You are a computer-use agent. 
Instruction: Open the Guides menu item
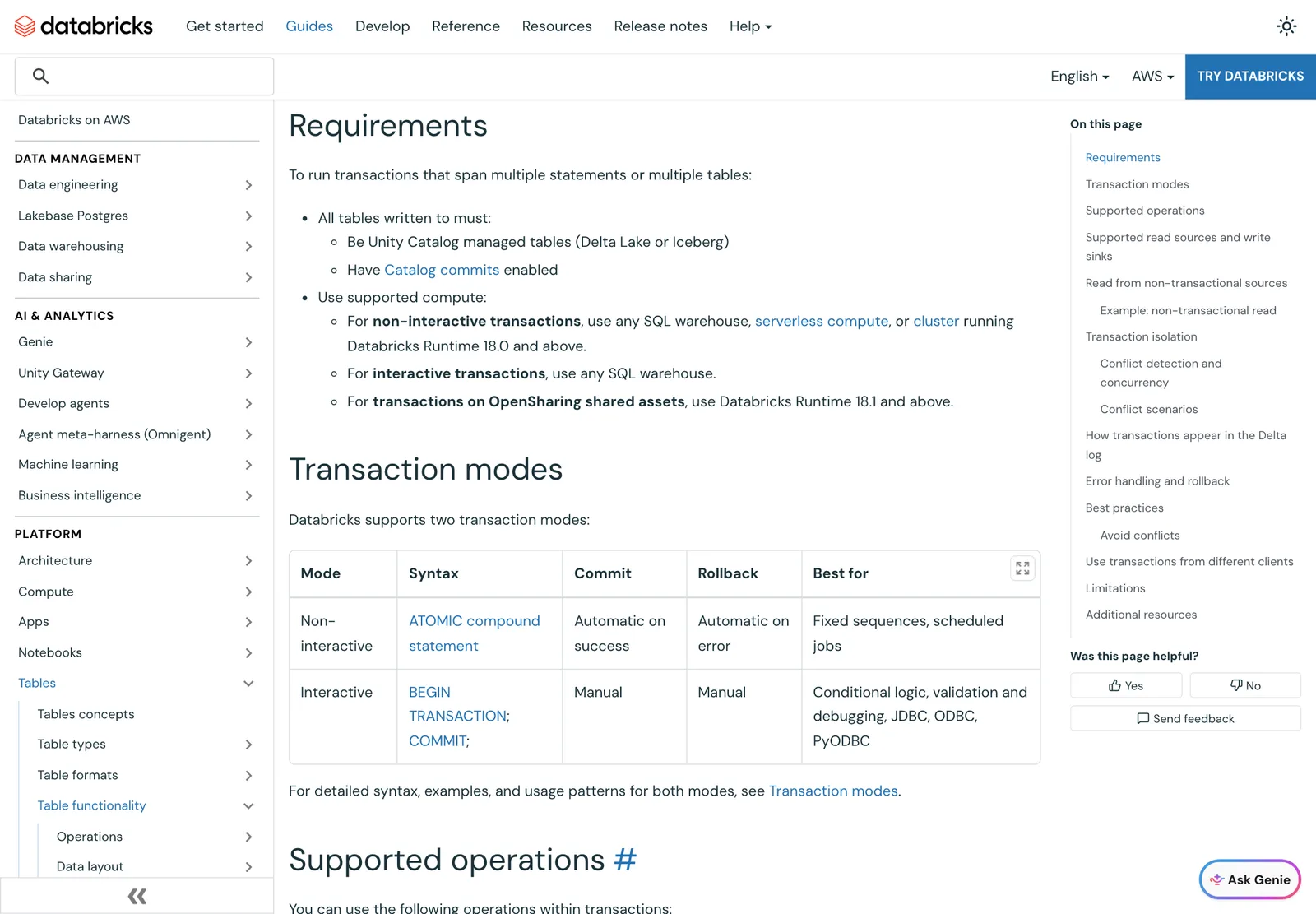click(x=309, y=26)
